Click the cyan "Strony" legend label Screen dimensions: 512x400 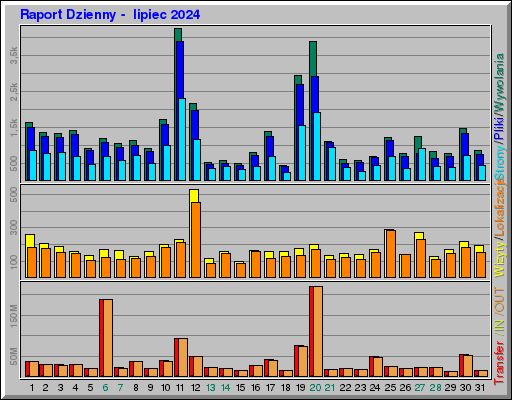pyautogui.click(x=499, y=163)
